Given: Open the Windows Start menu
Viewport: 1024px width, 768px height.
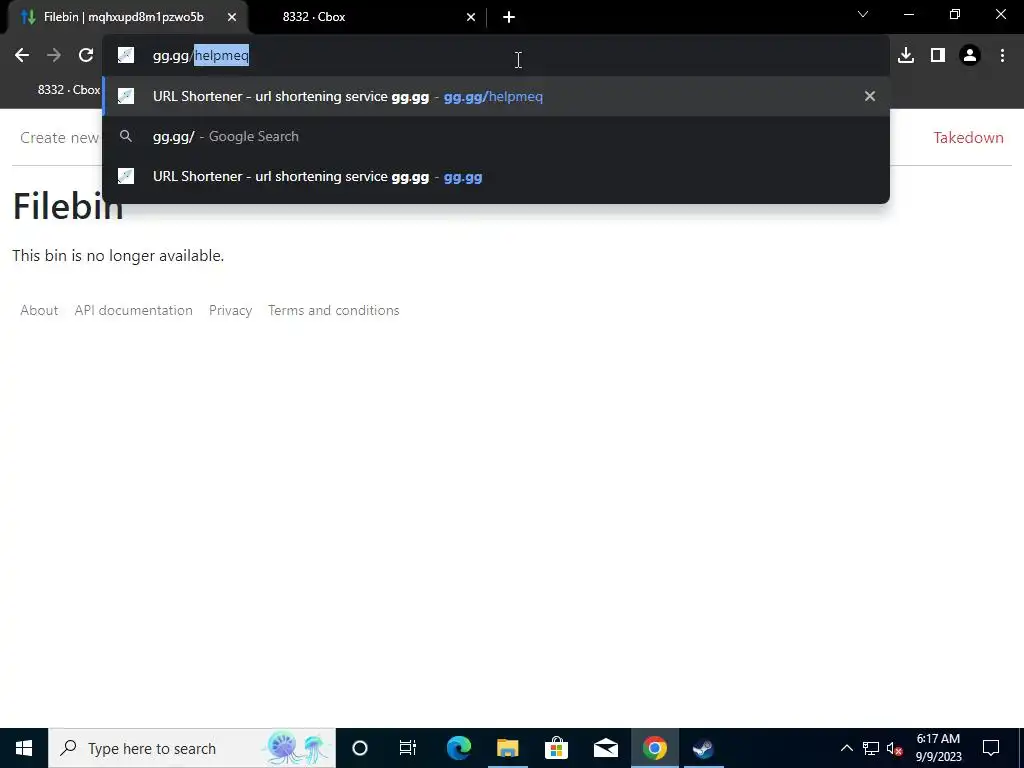Looking at the screenshot, I should point(24,748).
